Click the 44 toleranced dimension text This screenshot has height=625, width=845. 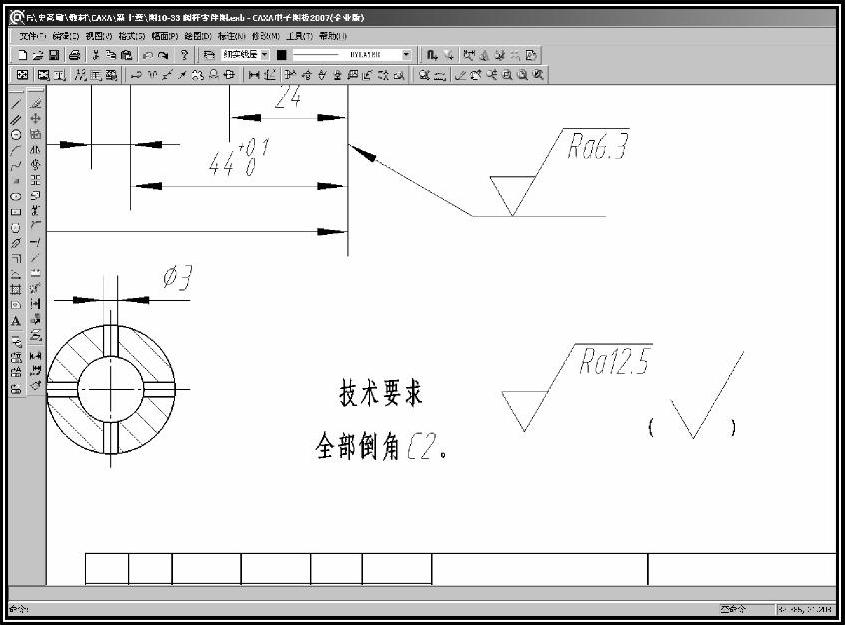point(239,158)
